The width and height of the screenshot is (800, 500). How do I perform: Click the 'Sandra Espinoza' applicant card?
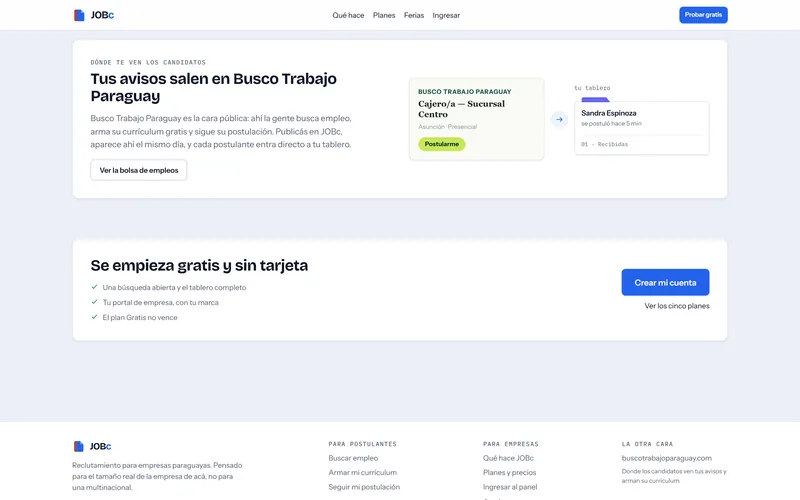[642, 128]
